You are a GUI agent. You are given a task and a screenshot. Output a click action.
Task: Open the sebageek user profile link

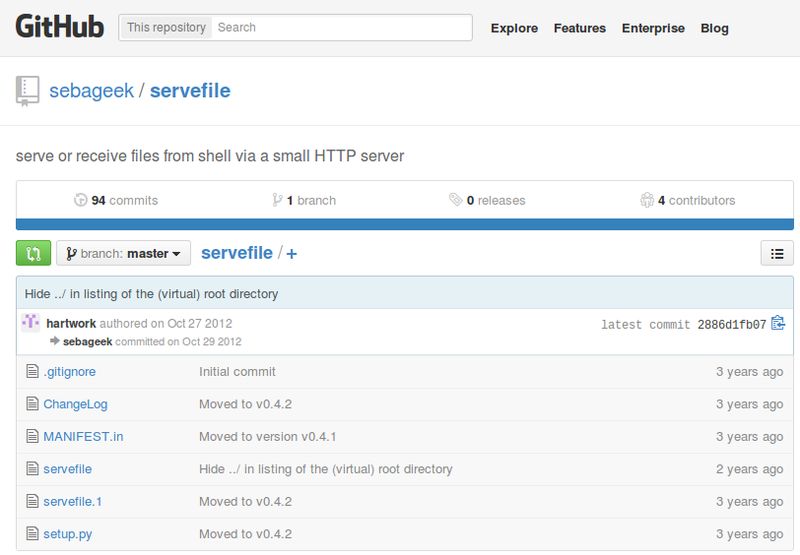point(91,91)
